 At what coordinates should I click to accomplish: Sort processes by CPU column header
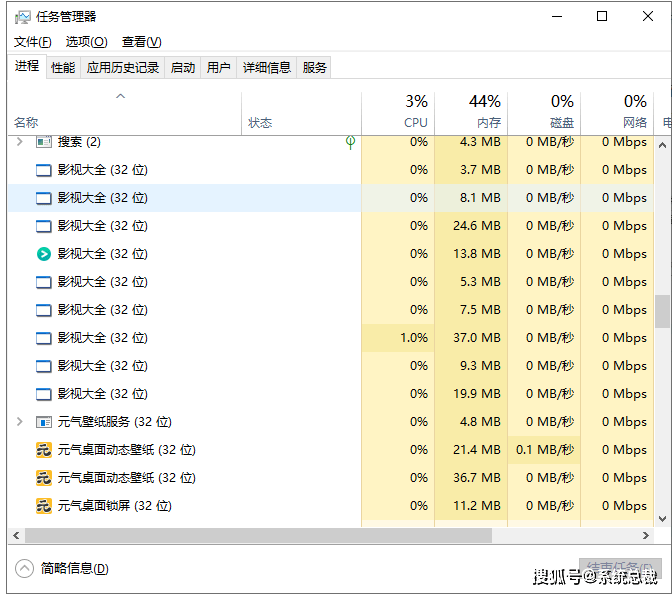click(x=398, y=111)
